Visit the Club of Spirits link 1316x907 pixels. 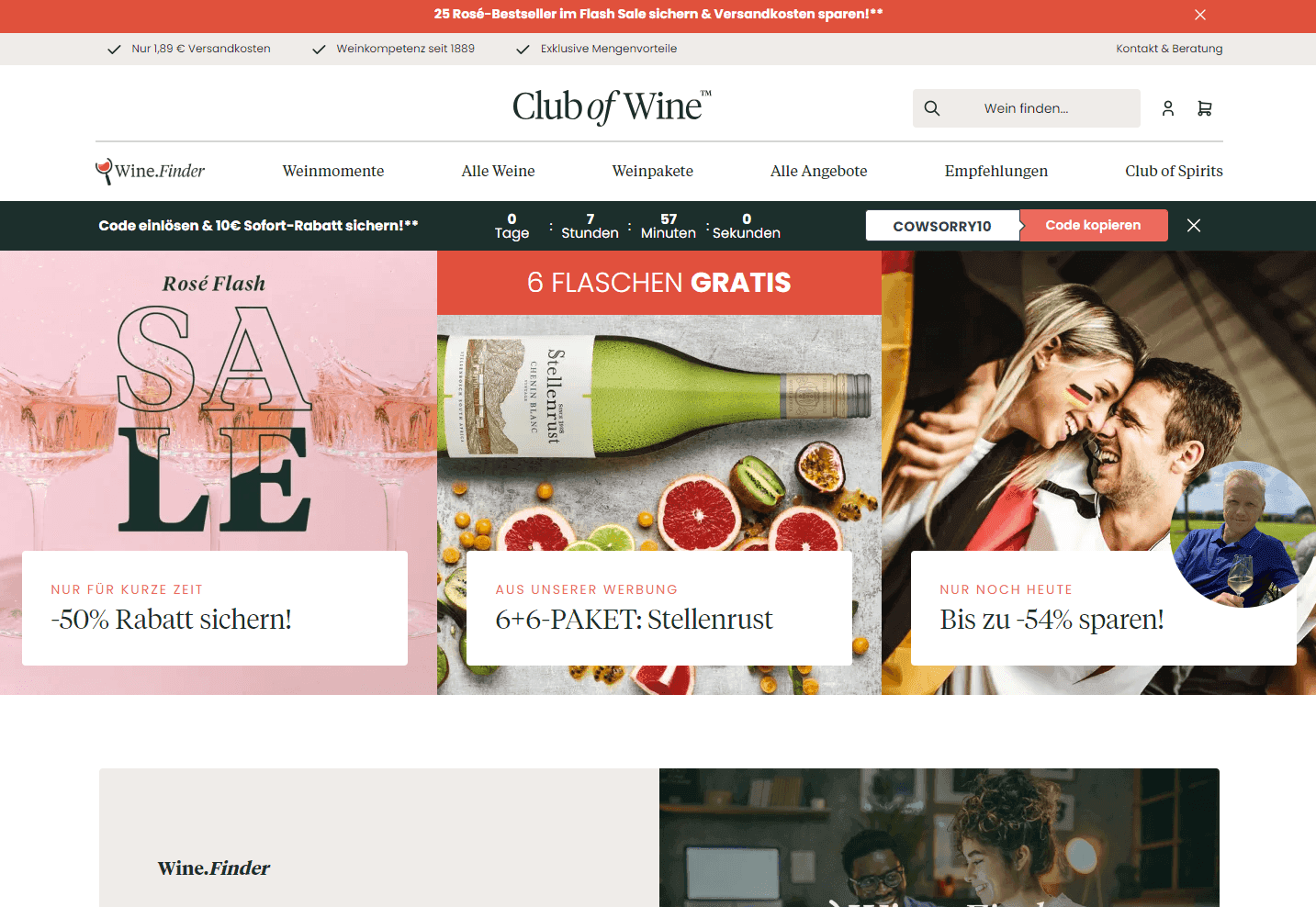point(1174,171)
